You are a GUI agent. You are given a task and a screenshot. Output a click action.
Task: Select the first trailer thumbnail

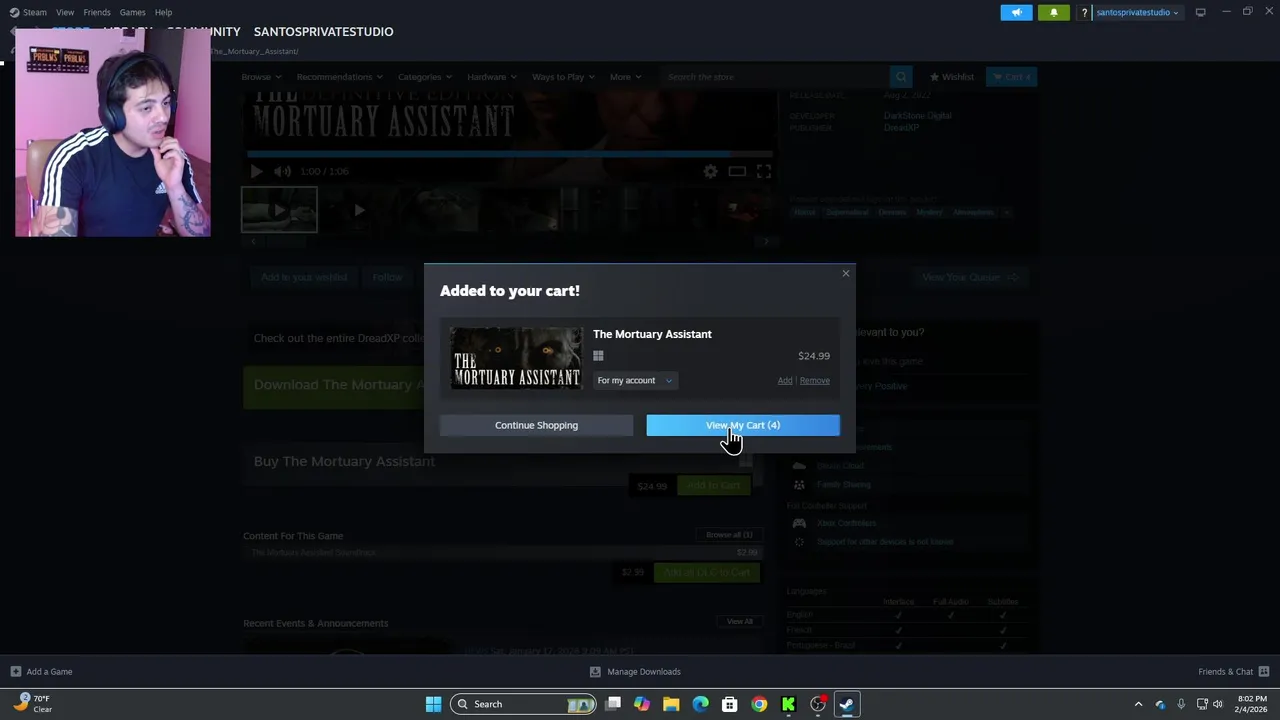tap(279, 210)
